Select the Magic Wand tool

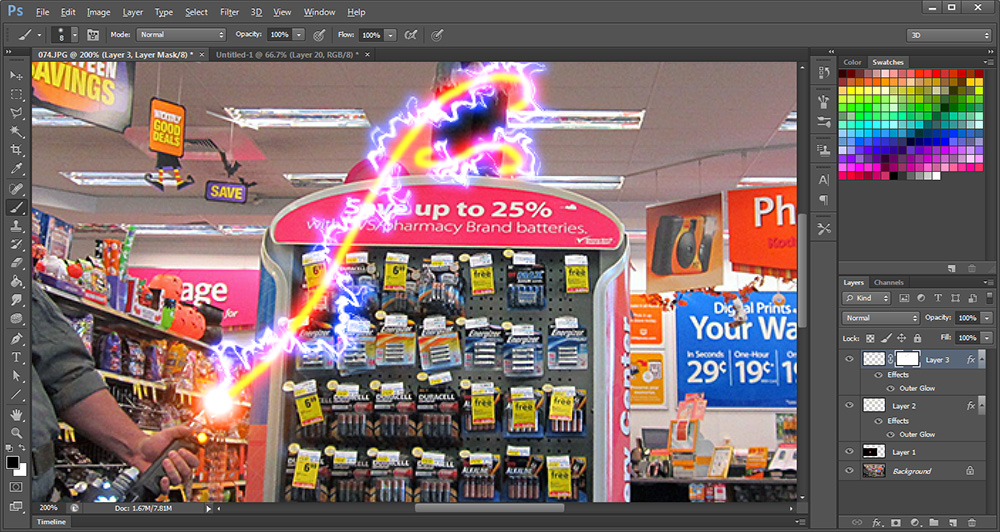click(x=16, y=131)
